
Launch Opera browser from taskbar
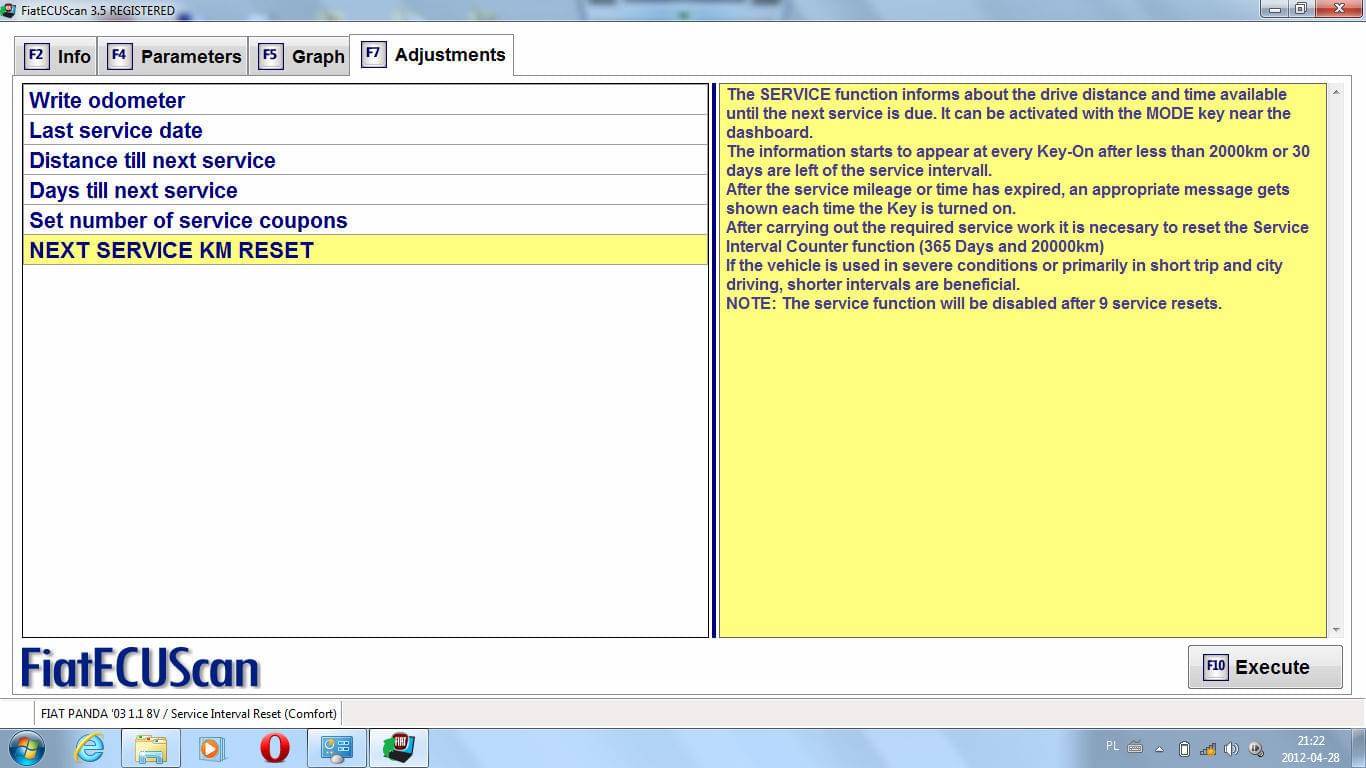pos(274,748)
